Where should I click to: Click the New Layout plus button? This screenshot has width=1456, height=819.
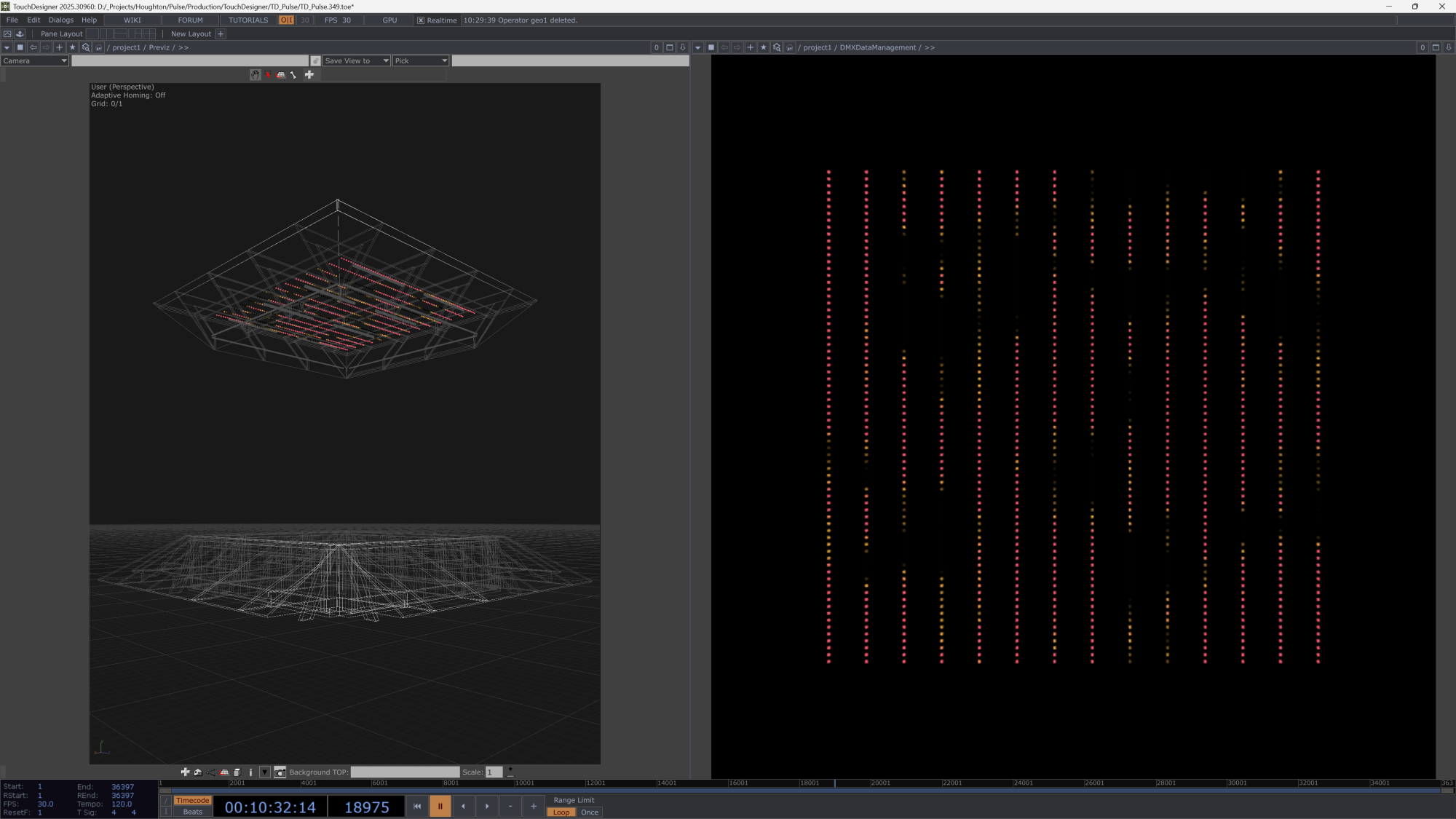[221, 34]
